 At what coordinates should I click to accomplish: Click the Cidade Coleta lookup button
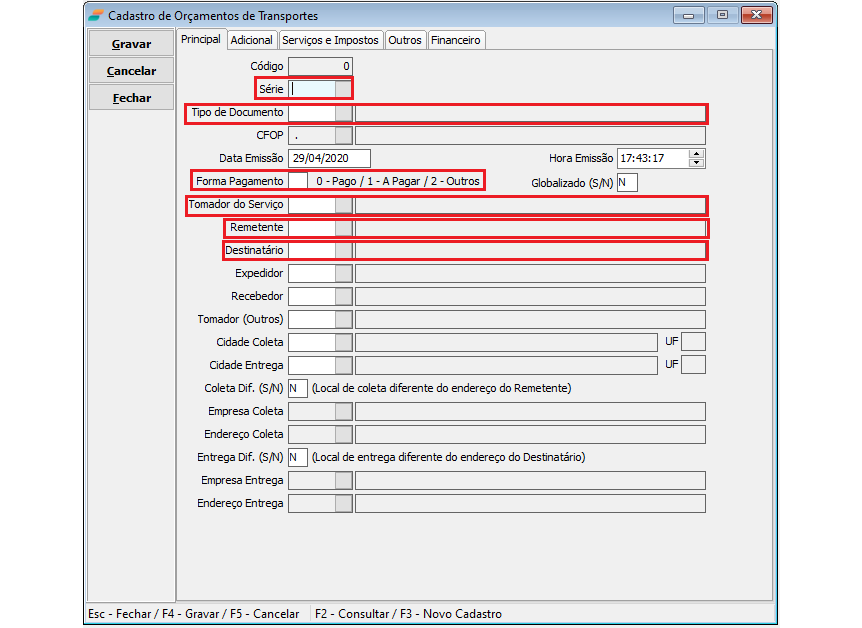[343, 342]
